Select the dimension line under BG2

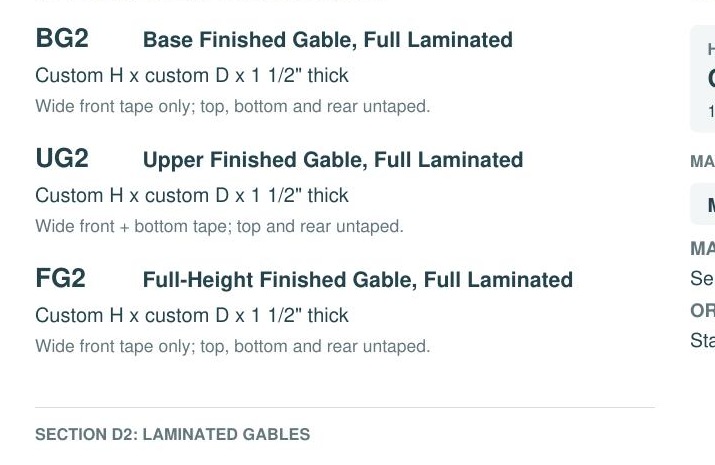pos(192,75)
